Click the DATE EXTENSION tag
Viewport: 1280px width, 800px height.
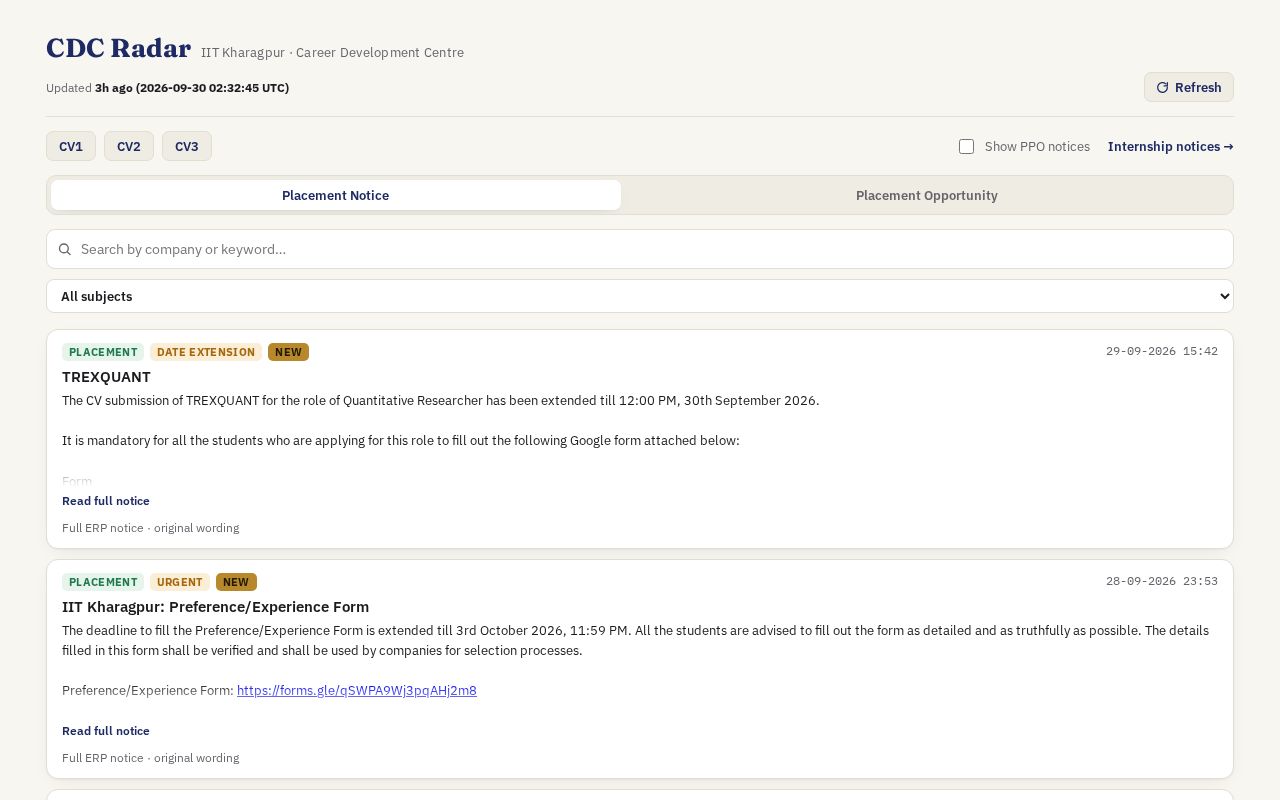coord(206,352)
